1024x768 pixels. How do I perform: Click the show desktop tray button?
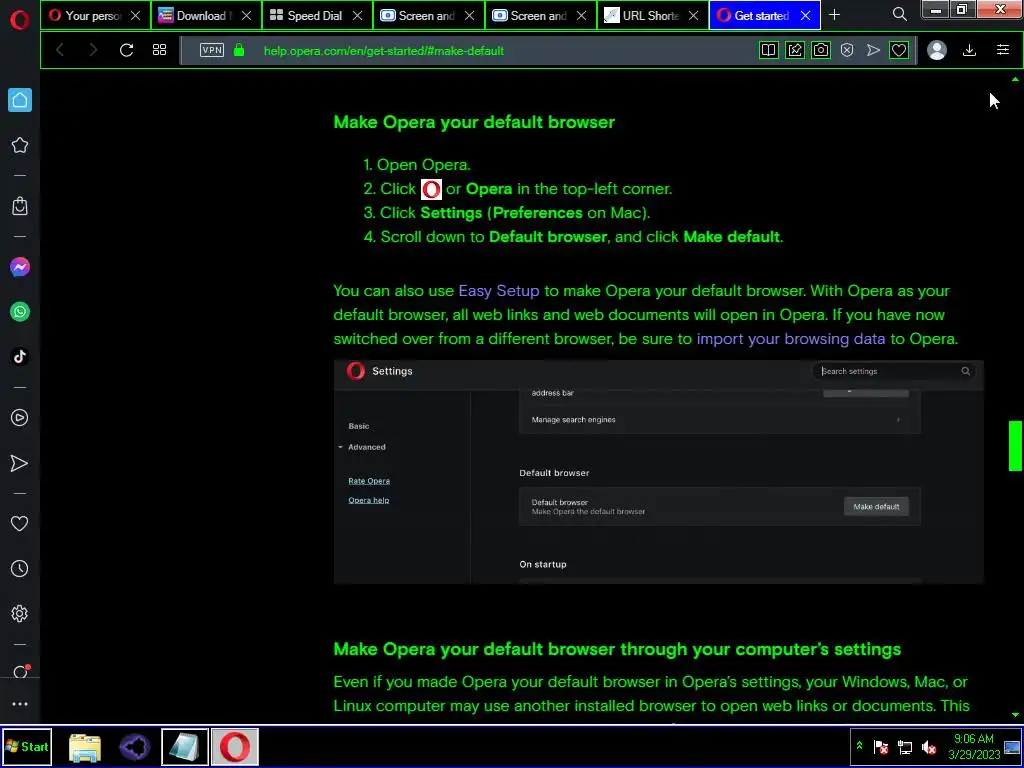coord(1012,747)
